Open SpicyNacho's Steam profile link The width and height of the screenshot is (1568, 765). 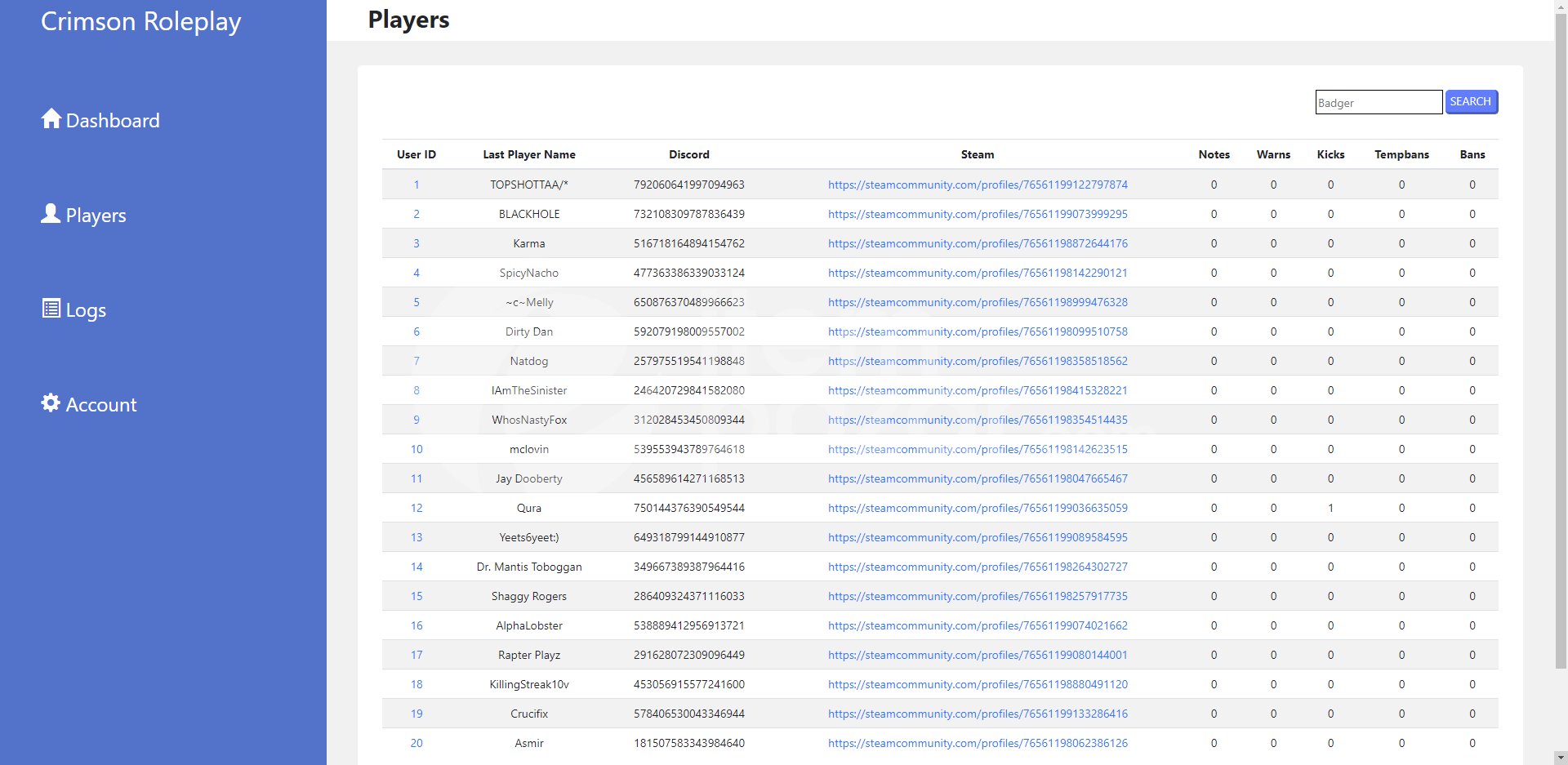click(x=978, y=273)
